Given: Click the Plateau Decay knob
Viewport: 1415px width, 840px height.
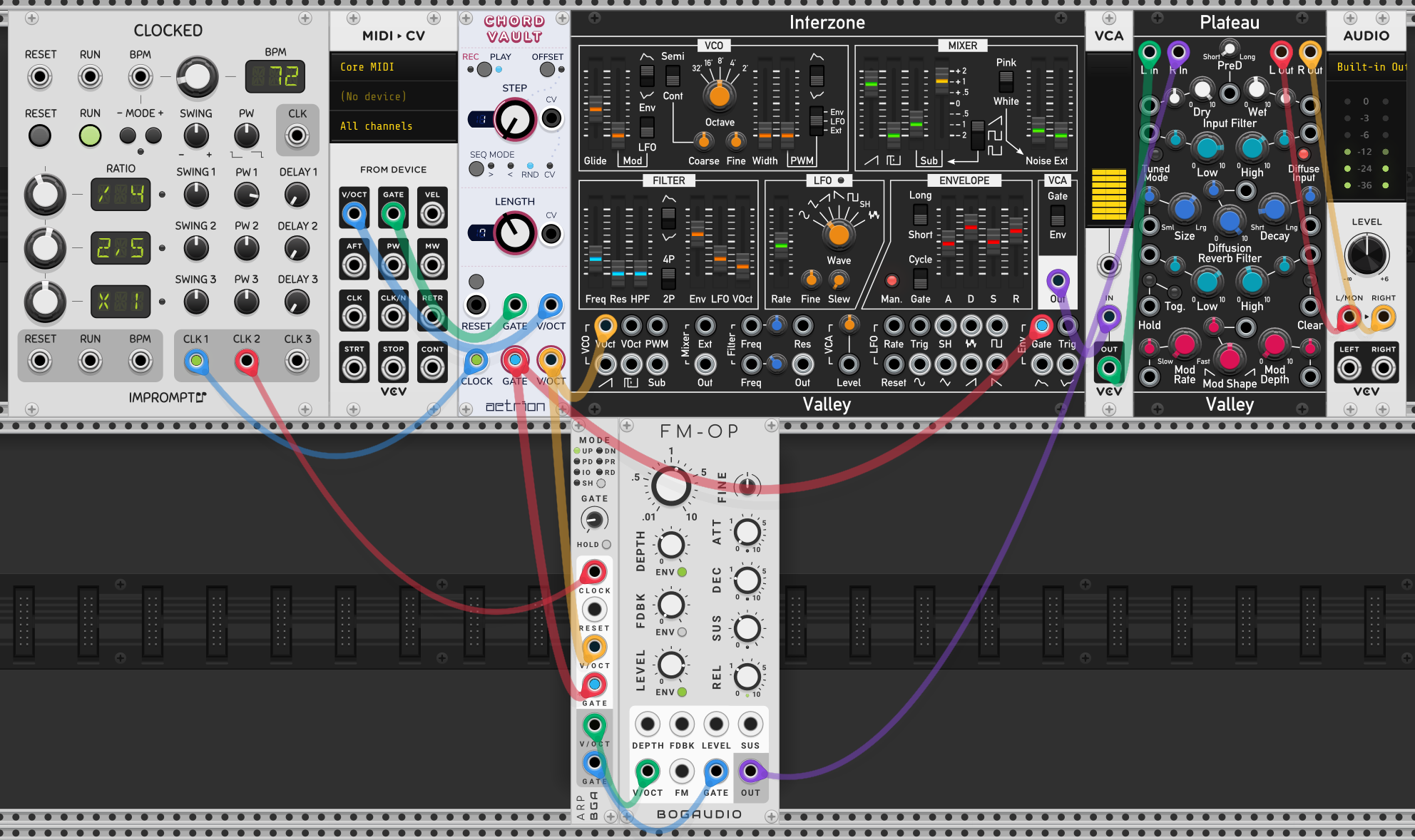Looking at the screenshot, I should tap(1274, 209).
